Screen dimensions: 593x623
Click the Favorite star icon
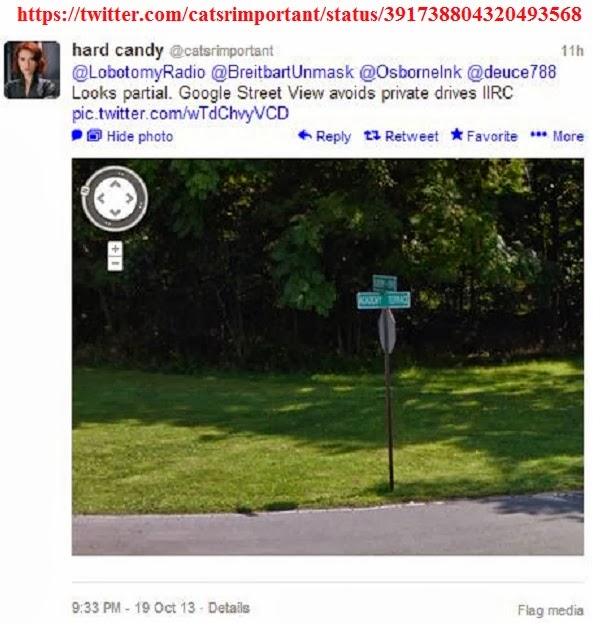[457, 135]
